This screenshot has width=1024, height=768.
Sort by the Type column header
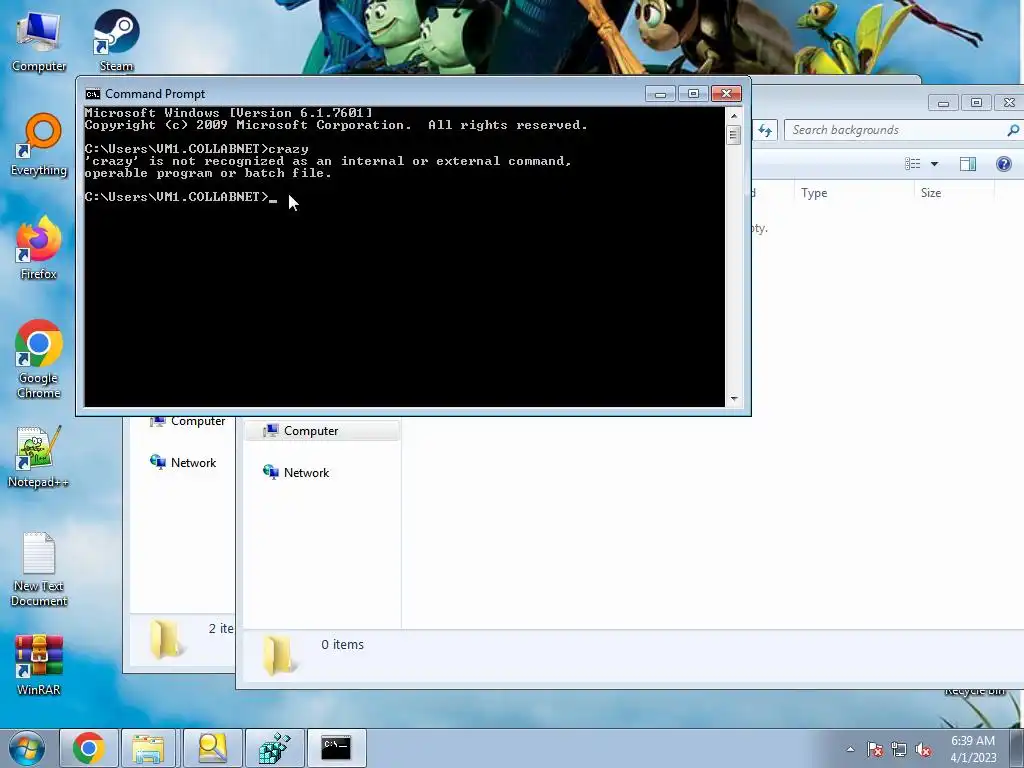click(853, 193)
